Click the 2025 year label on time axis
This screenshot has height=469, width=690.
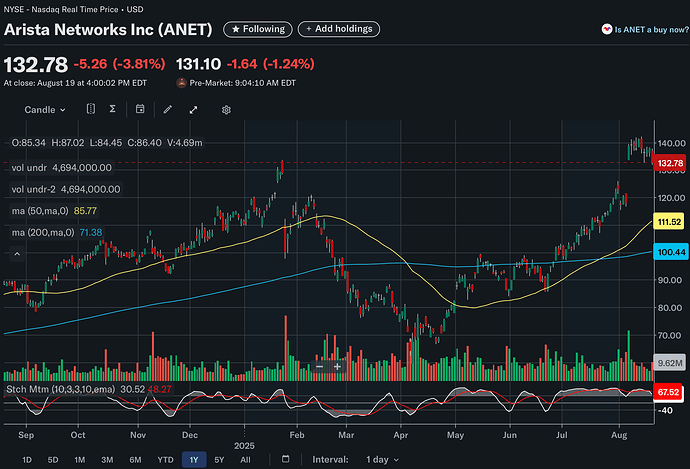pos(244,446)
